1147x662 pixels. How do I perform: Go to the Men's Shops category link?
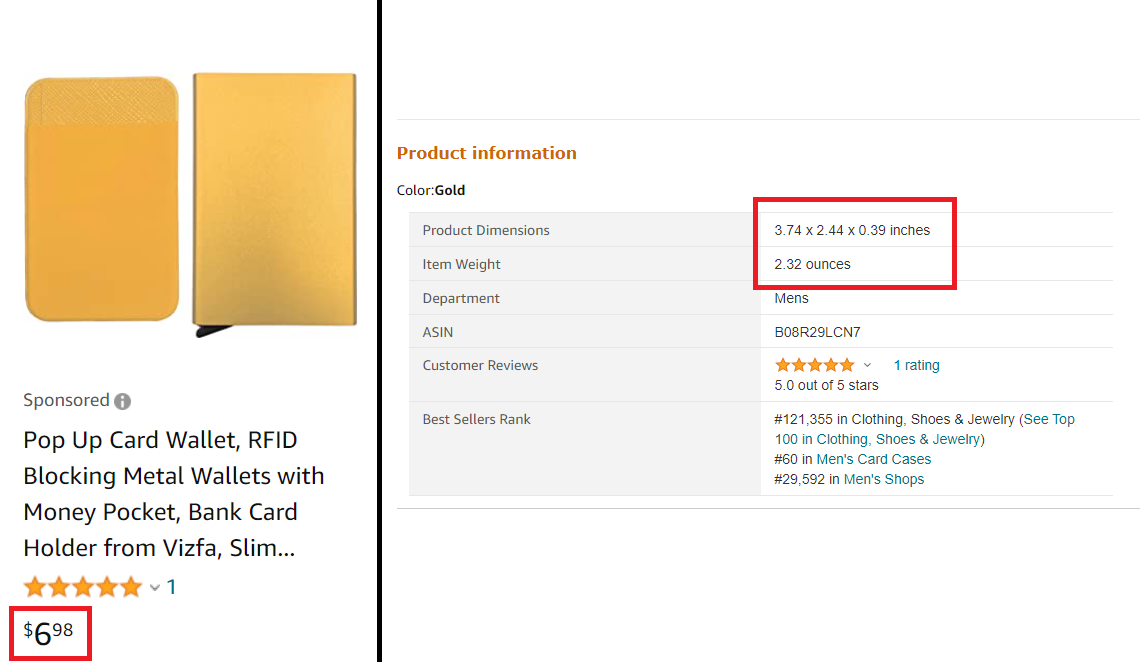883,479
